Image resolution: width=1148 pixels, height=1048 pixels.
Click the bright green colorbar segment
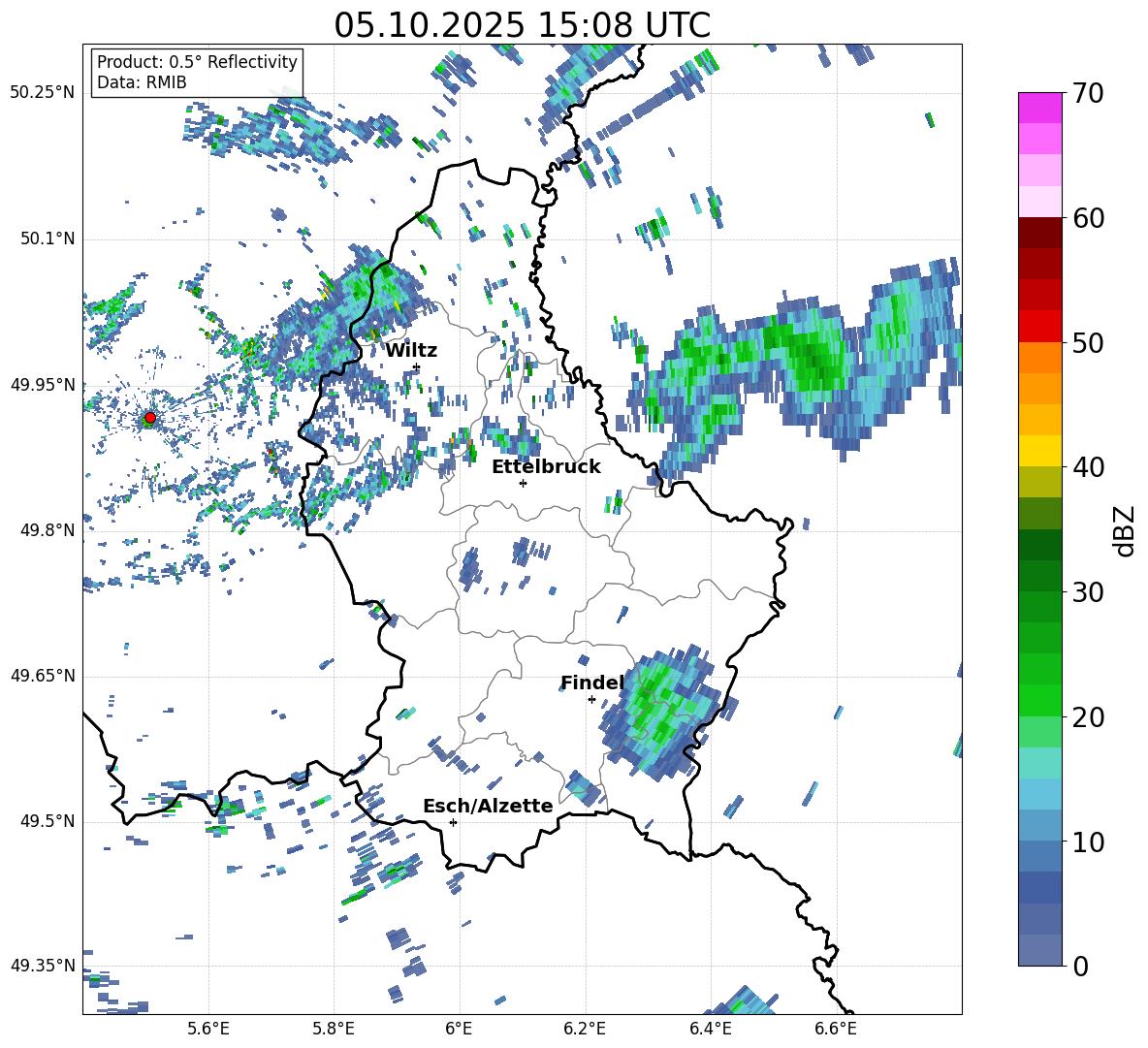1039,701
